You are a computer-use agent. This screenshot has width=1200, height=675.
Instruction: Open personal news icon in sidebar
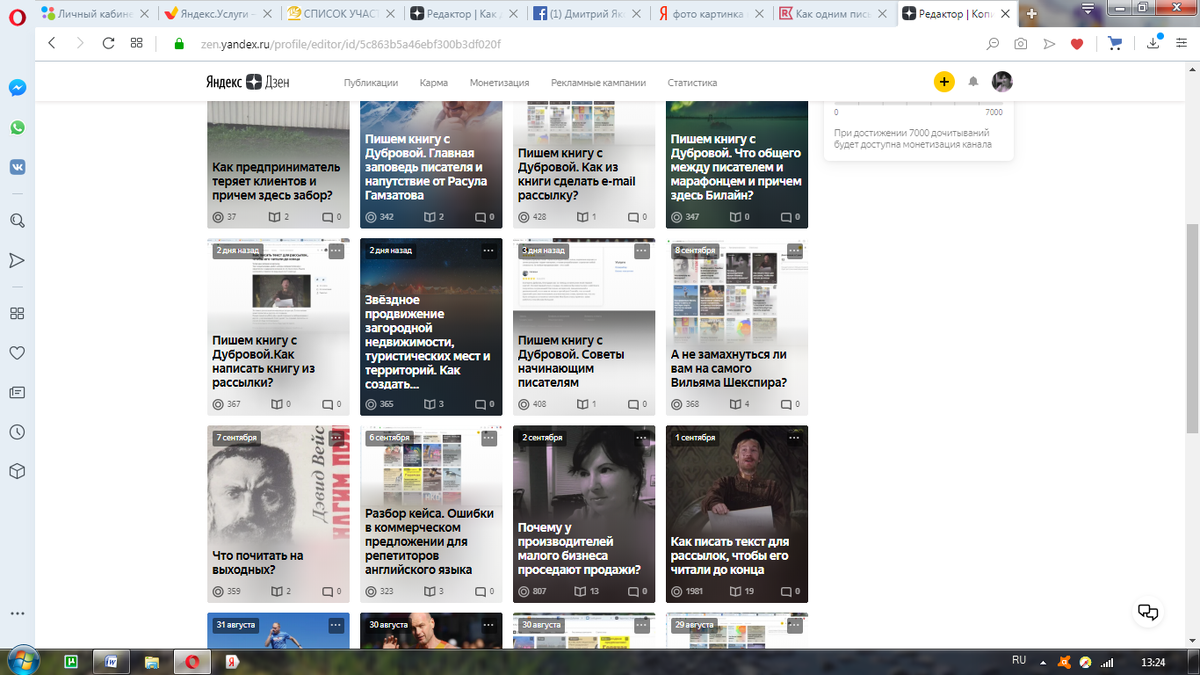[17, 392]
